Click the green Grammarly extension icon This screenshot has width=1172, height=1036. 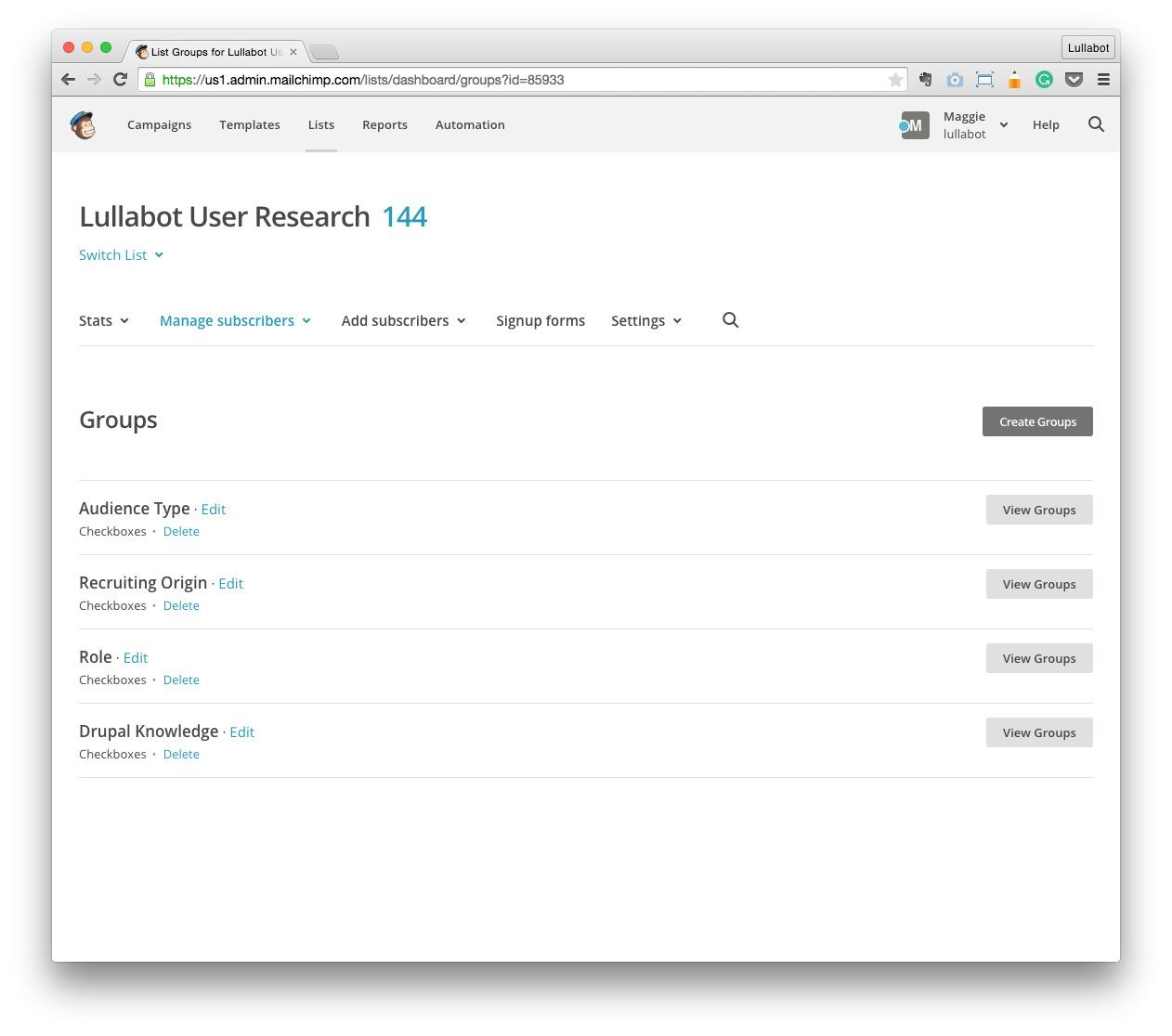click(1044, 80)
